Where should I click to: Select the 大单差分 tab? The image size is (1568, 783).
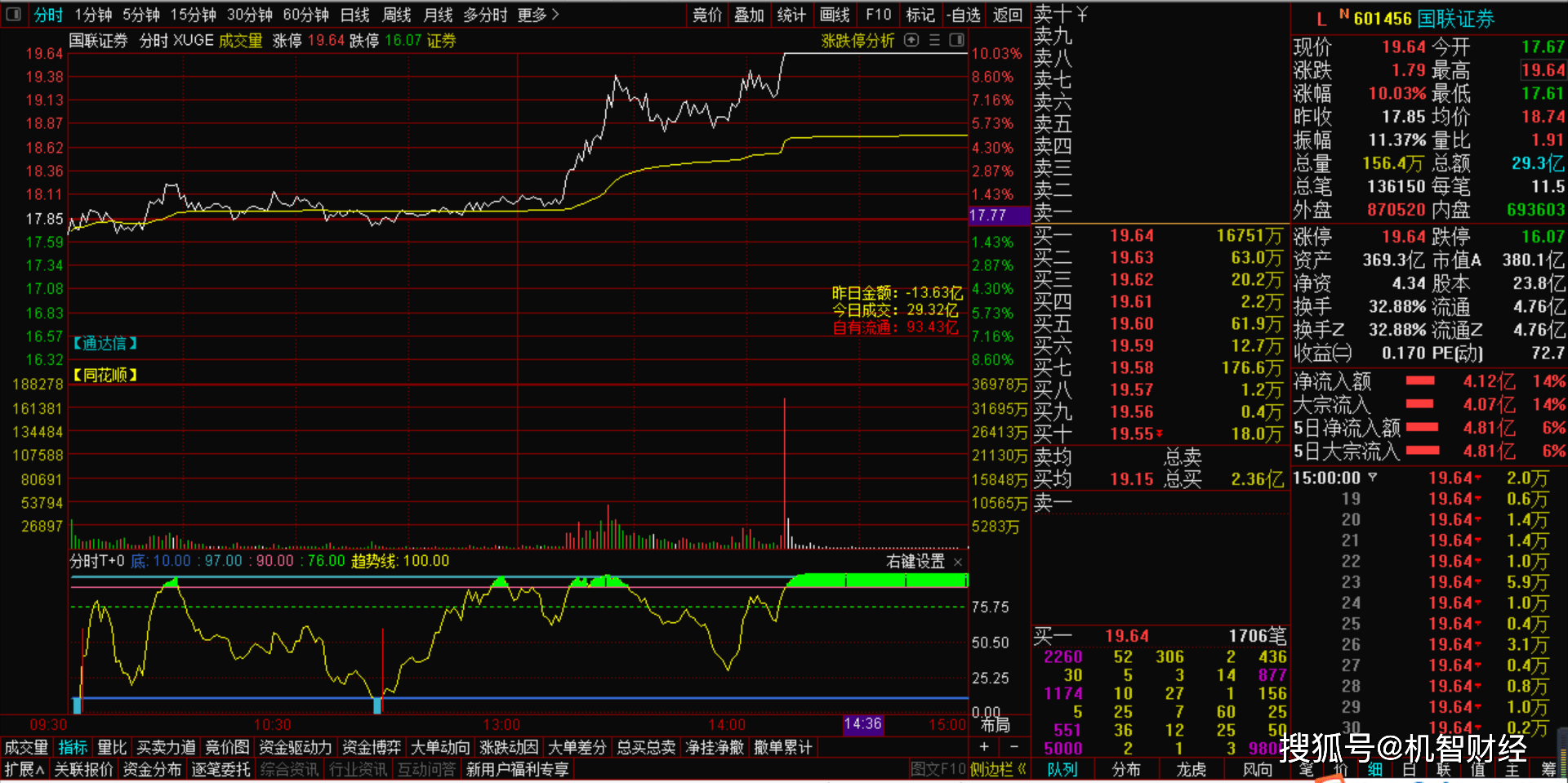pos(577,747)
